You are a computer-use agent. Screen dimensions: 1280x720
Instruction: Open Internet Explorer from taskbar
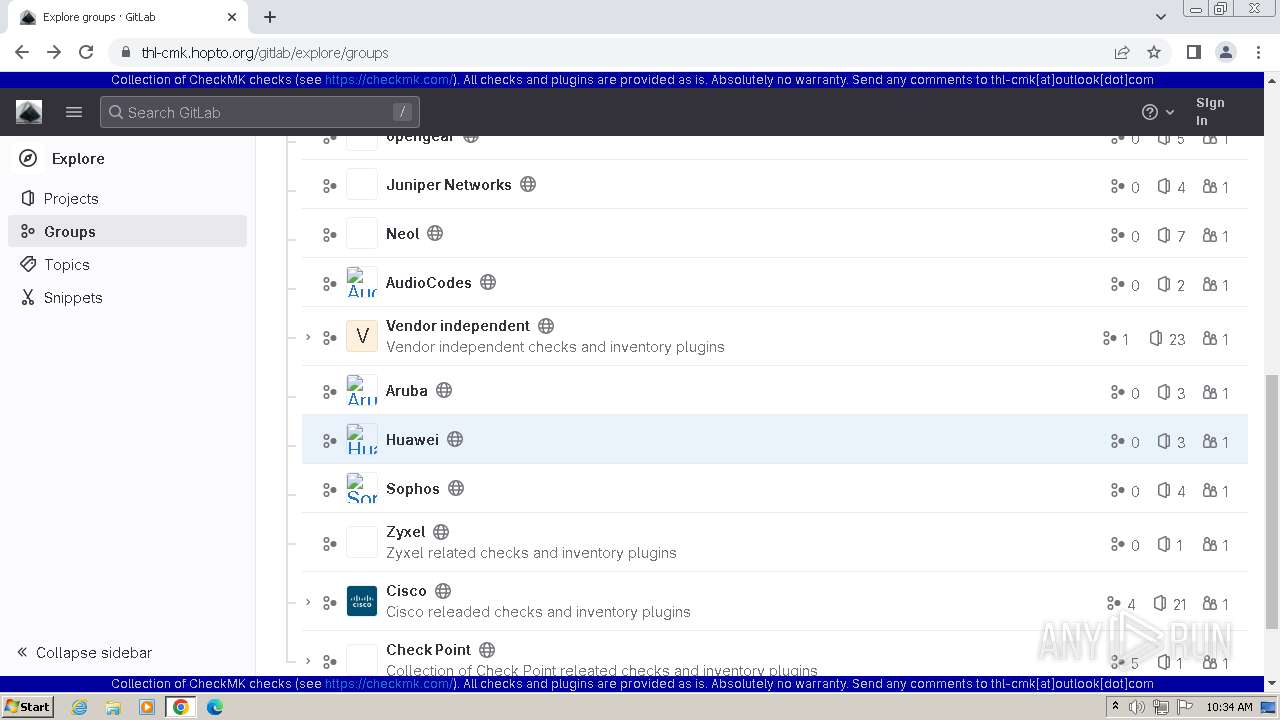[x=79, y=706]
